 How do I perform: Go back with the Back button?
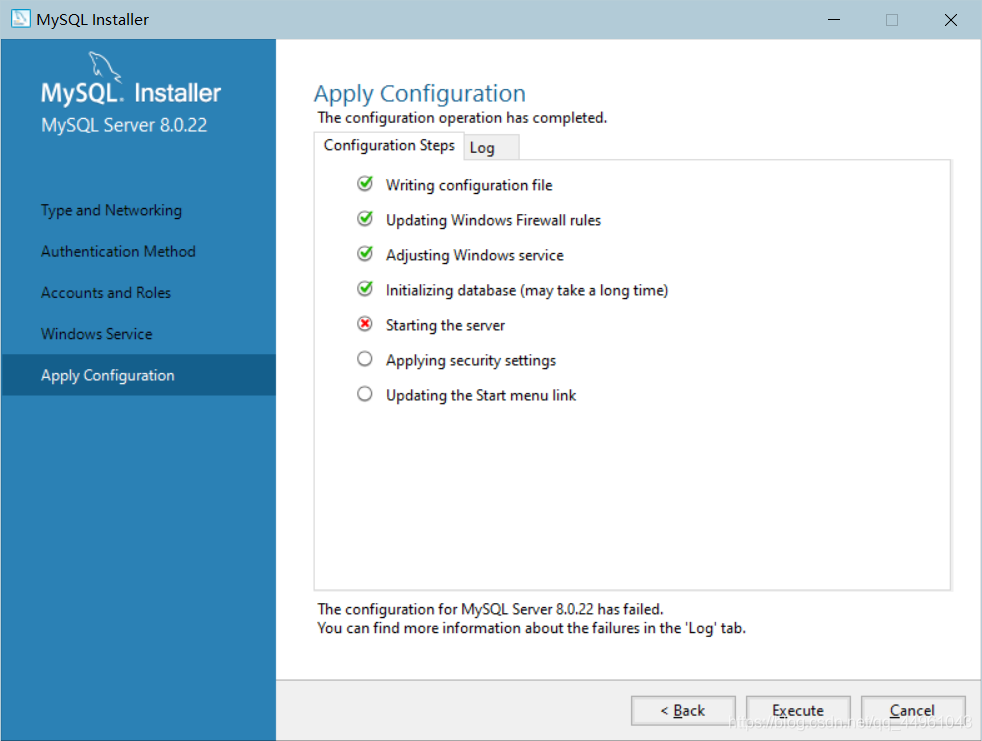683,710
